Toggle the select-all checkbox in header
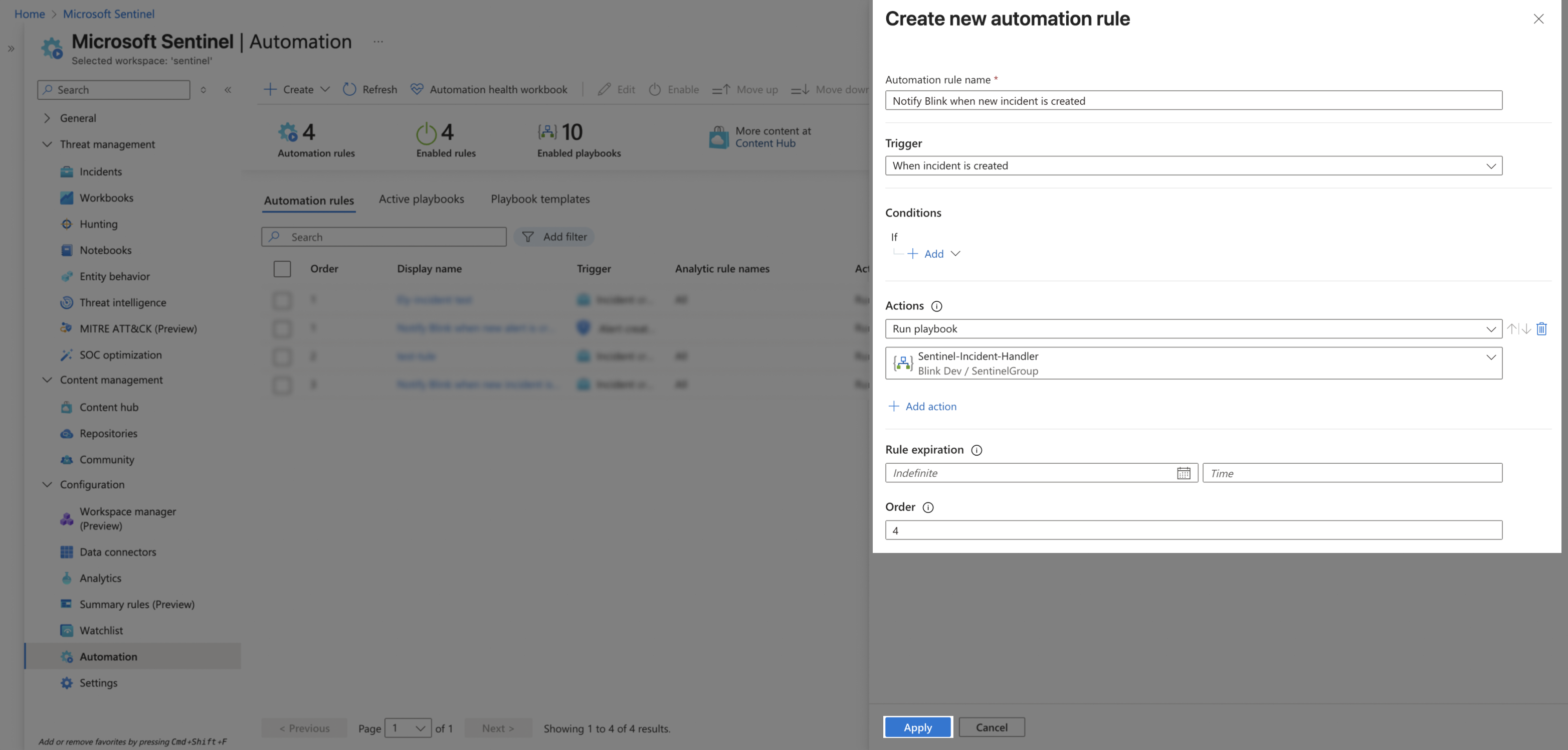Image resolution: width=1568 pixels, height=750 pixels. (282, 269)
